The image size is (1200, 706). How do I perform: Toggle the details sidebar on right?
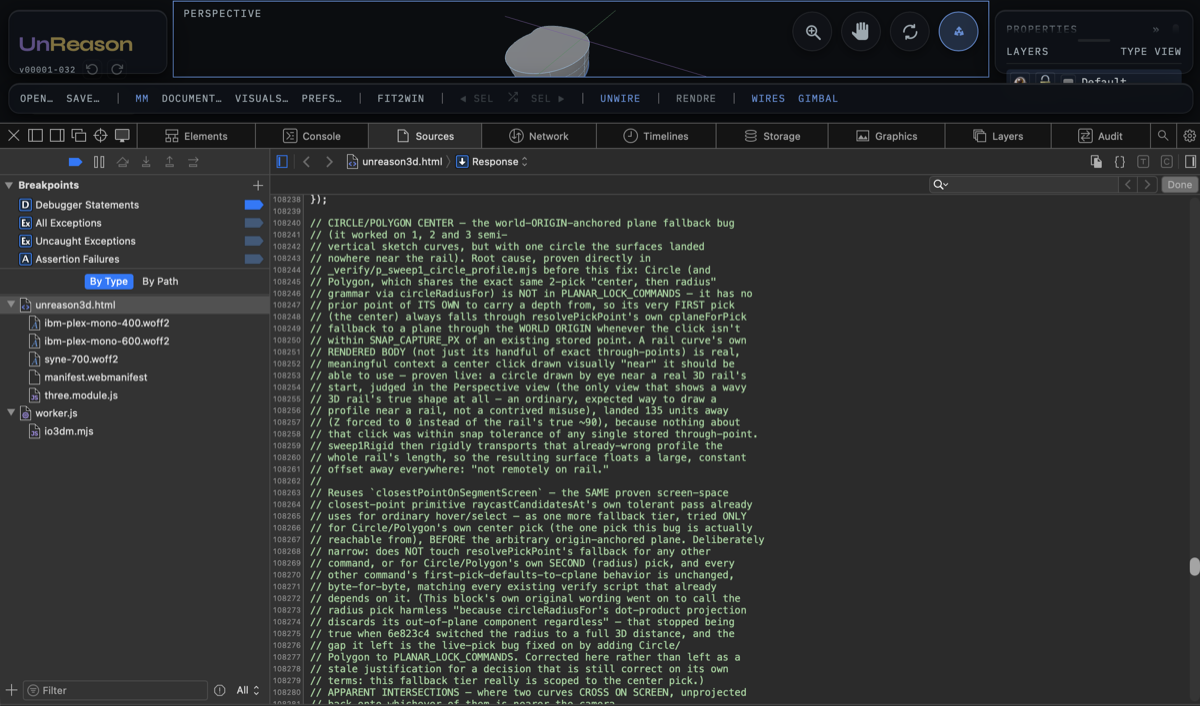coord(1190,161)
